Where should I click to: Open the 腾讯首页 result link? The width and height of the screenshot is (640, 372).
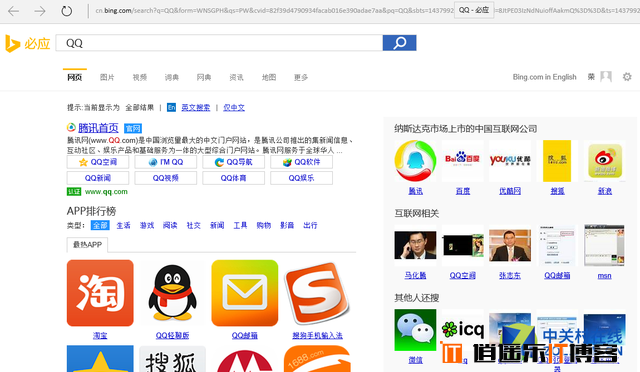tap(98, 128)
